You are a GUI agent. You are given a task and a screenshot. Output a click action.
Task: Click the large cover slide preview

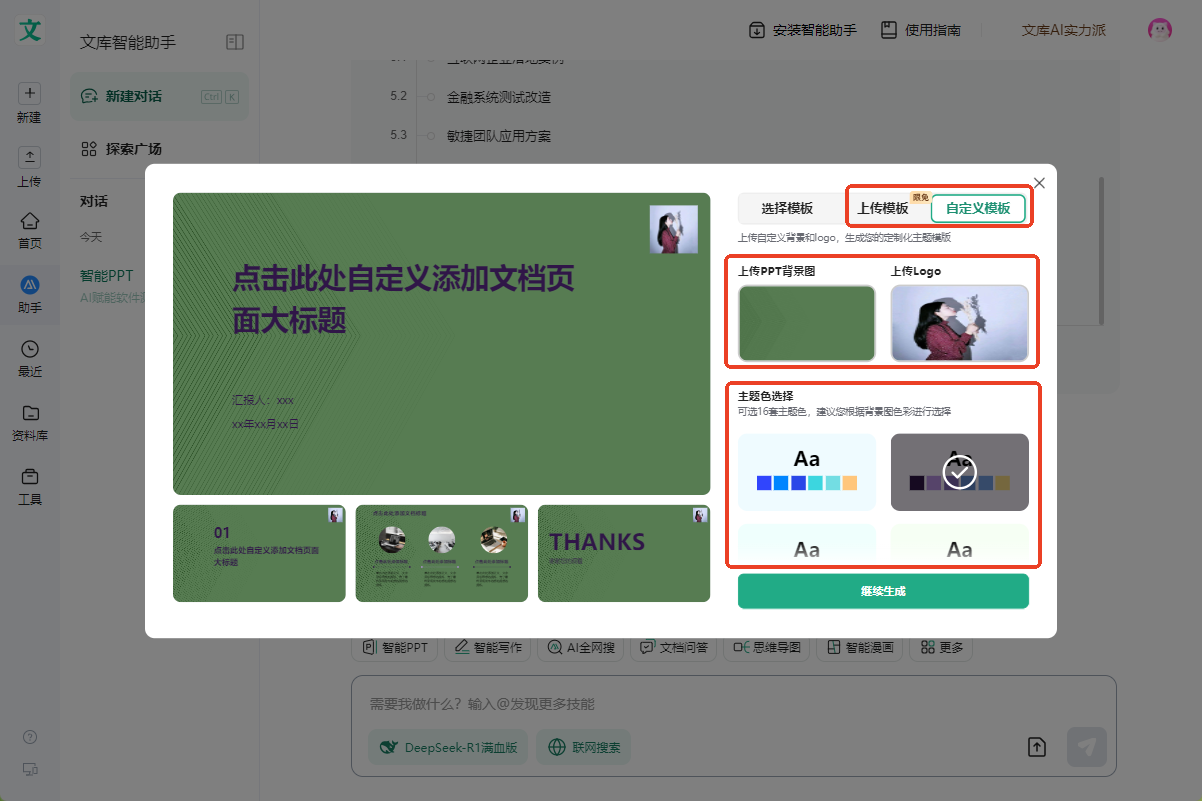tap(441, 344)
